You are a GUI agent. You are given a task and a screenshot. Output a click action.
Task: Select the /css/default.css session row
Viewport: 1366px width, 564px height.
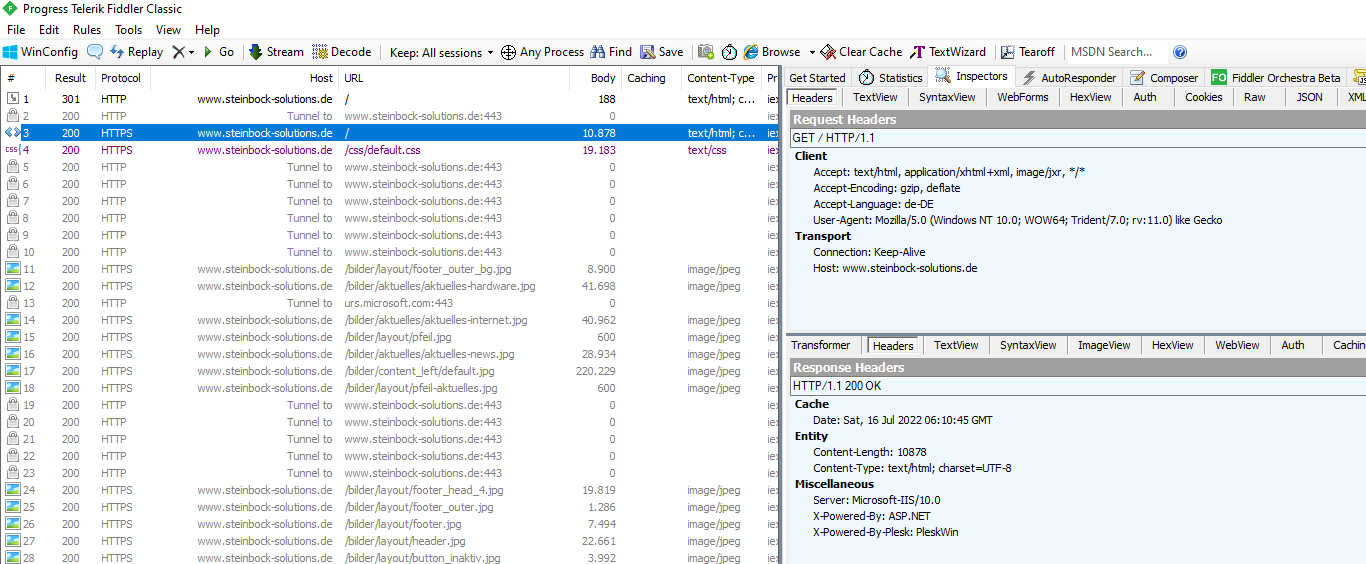point(390,150)
